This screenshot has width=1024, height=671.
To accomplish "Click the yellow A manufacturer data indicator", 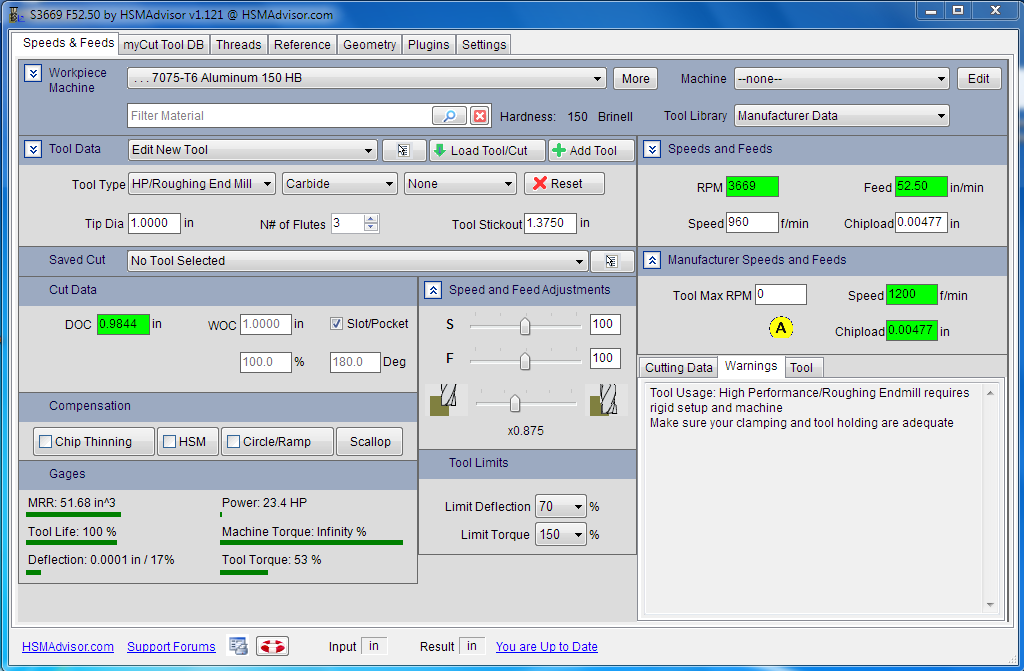I will point(781,327).
